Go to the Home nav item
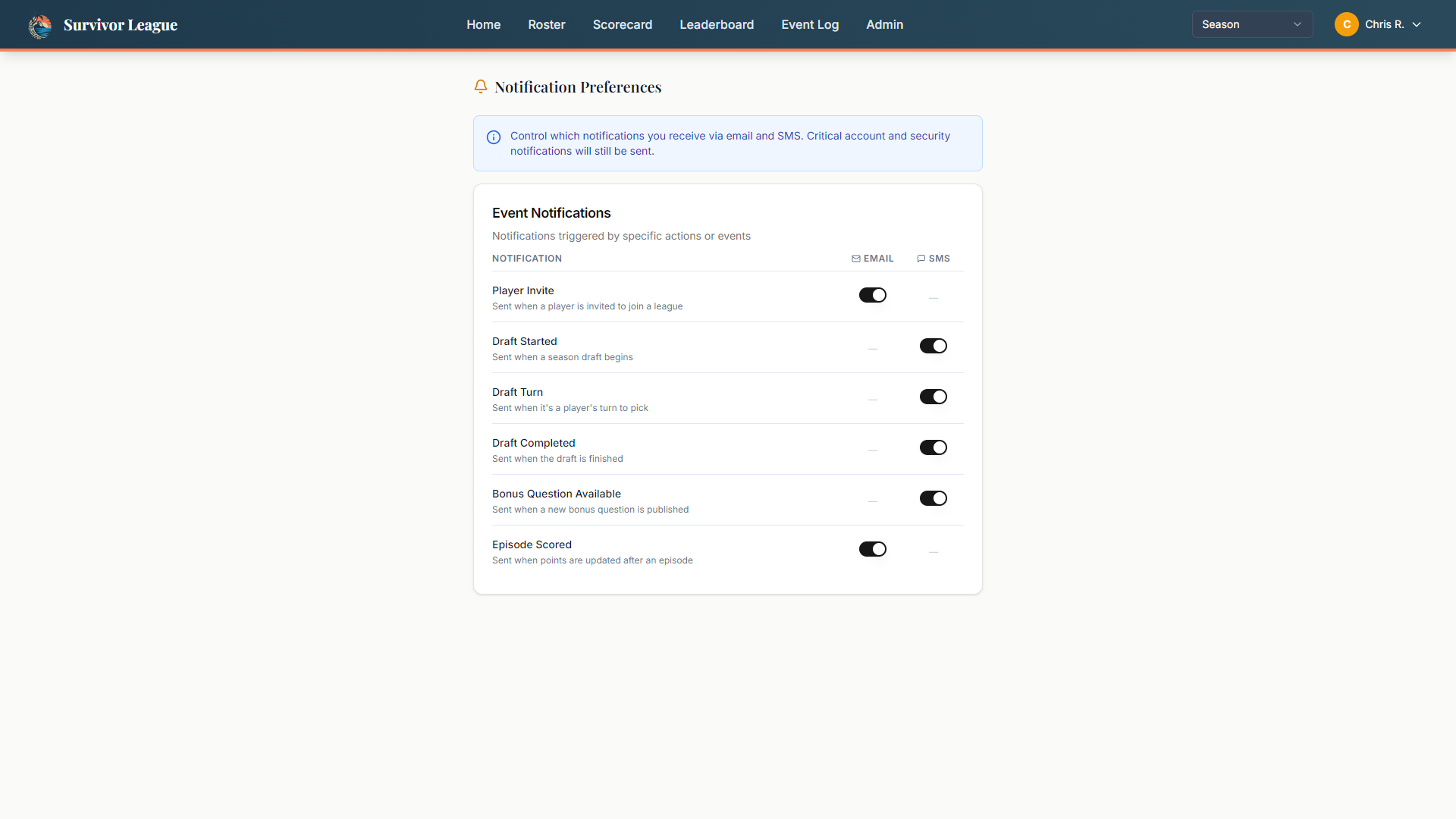This screenshot has height=819, width=1456. coord(484,24)
